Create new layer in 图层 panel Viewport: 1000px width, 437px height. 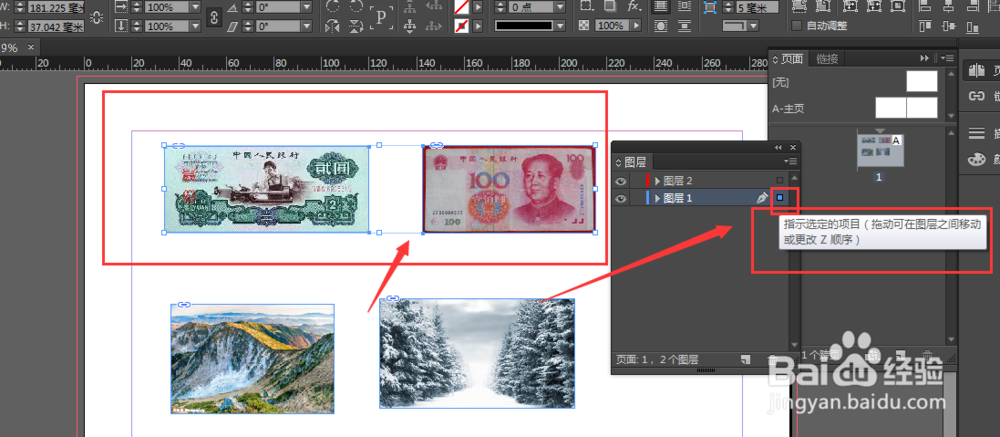[x=745, y=359]
